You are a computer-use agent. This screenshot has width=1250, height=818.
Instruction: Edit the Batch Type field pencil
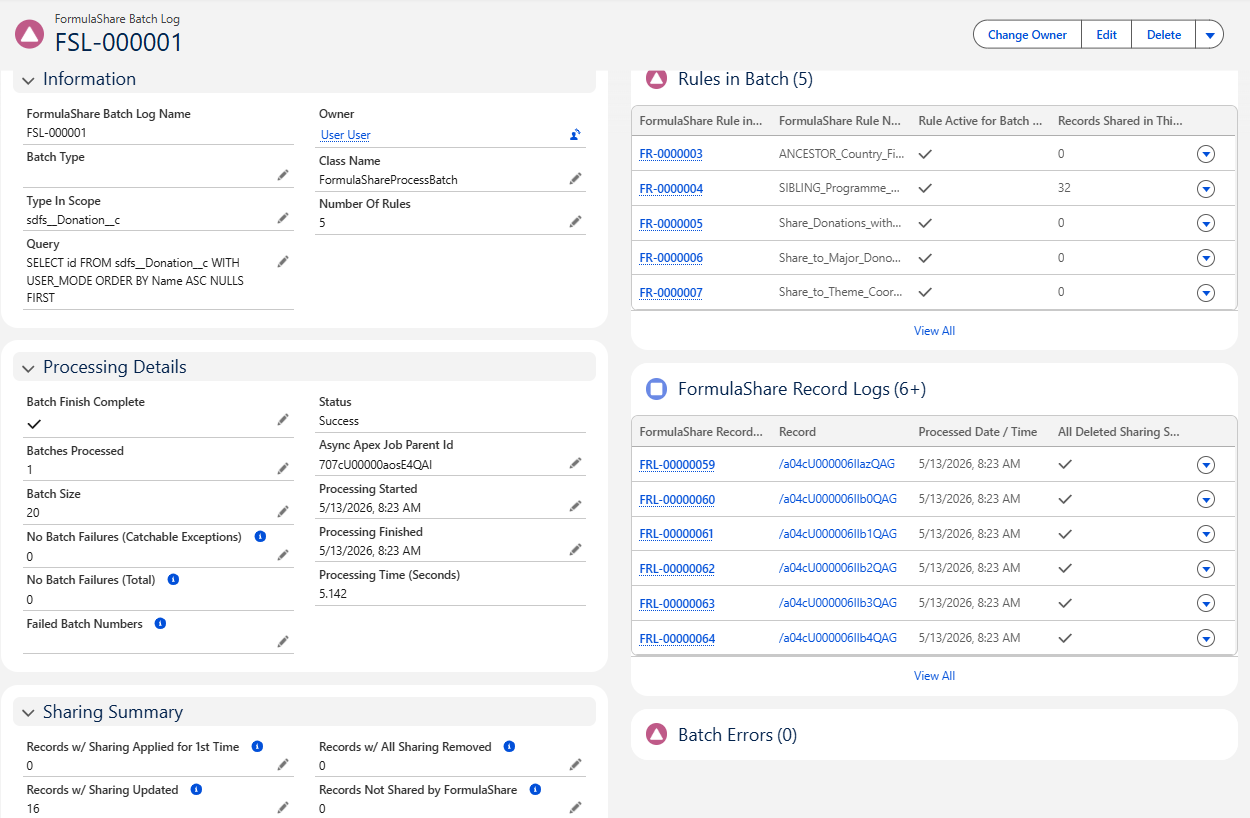tap(283, 175)
